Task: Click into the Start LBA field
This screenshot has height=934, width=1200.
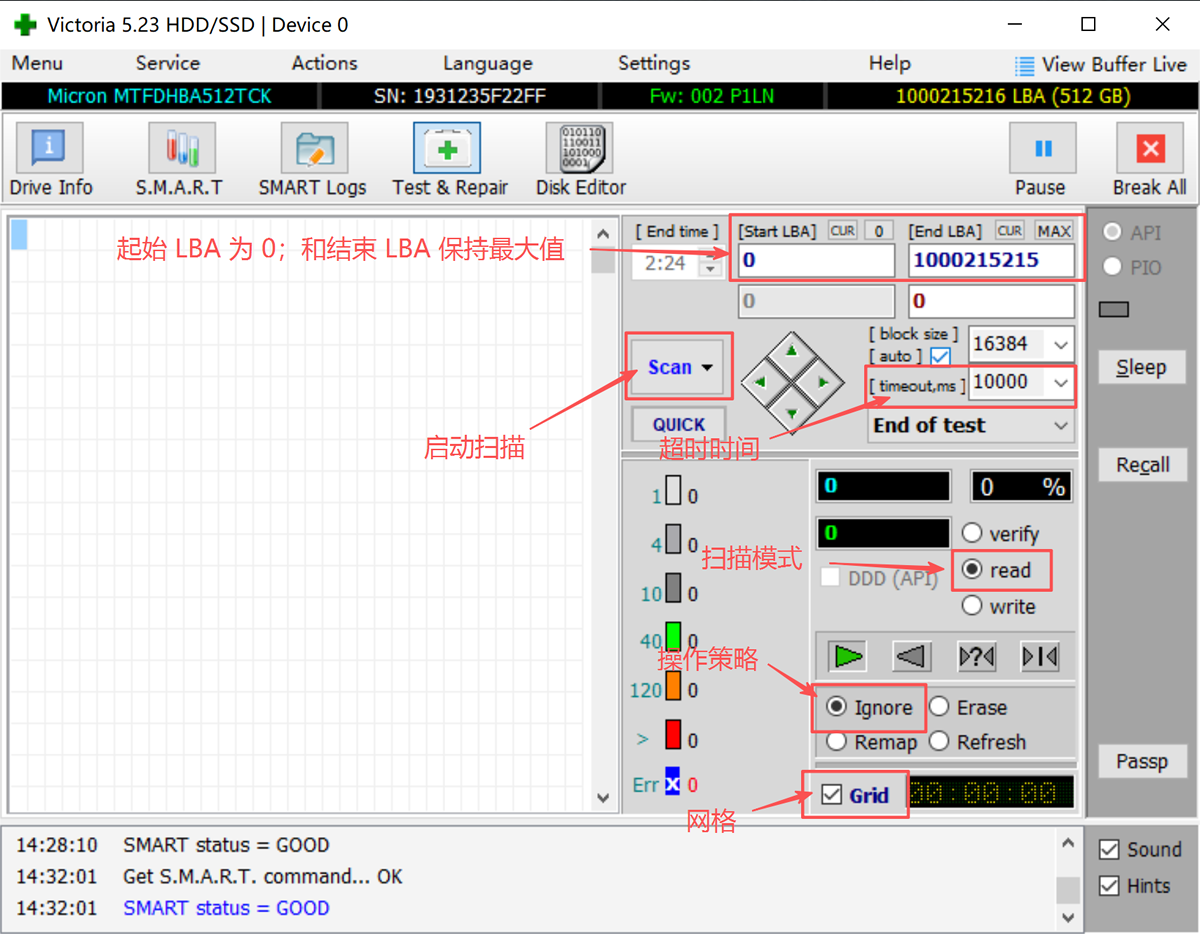Action: point(816,261)
